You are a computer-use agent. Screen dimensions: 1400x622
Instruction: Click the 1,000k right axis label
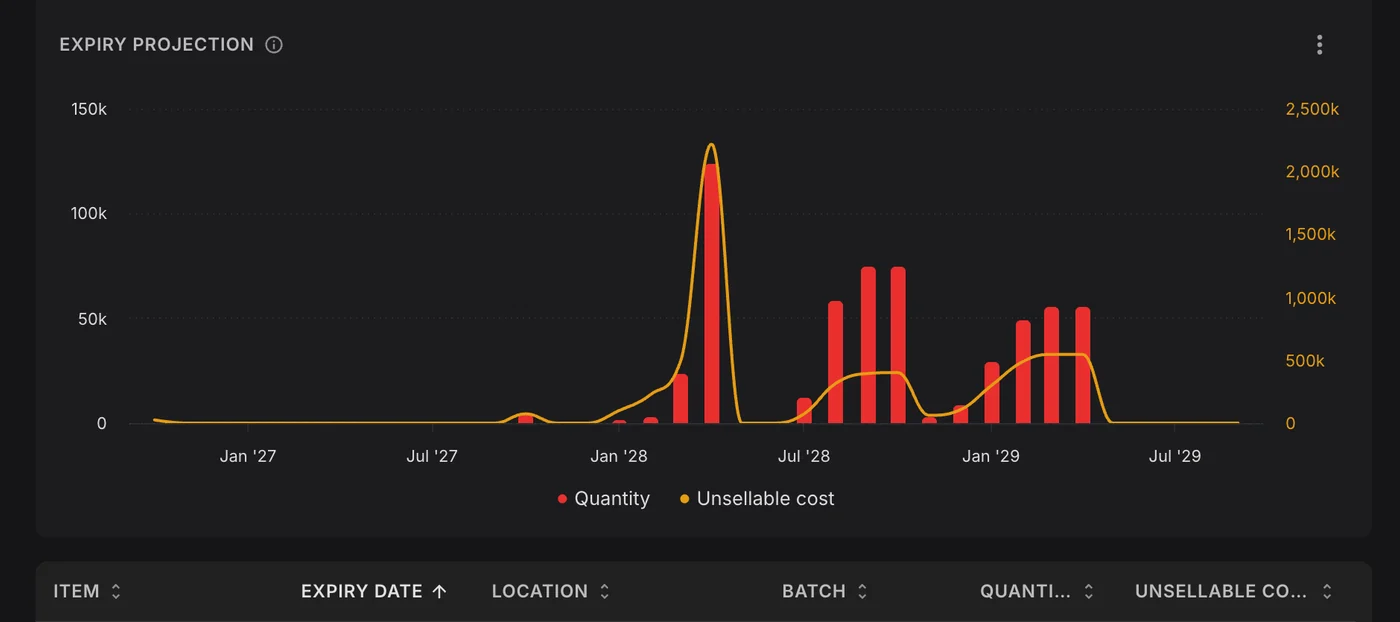(1311, 298)
